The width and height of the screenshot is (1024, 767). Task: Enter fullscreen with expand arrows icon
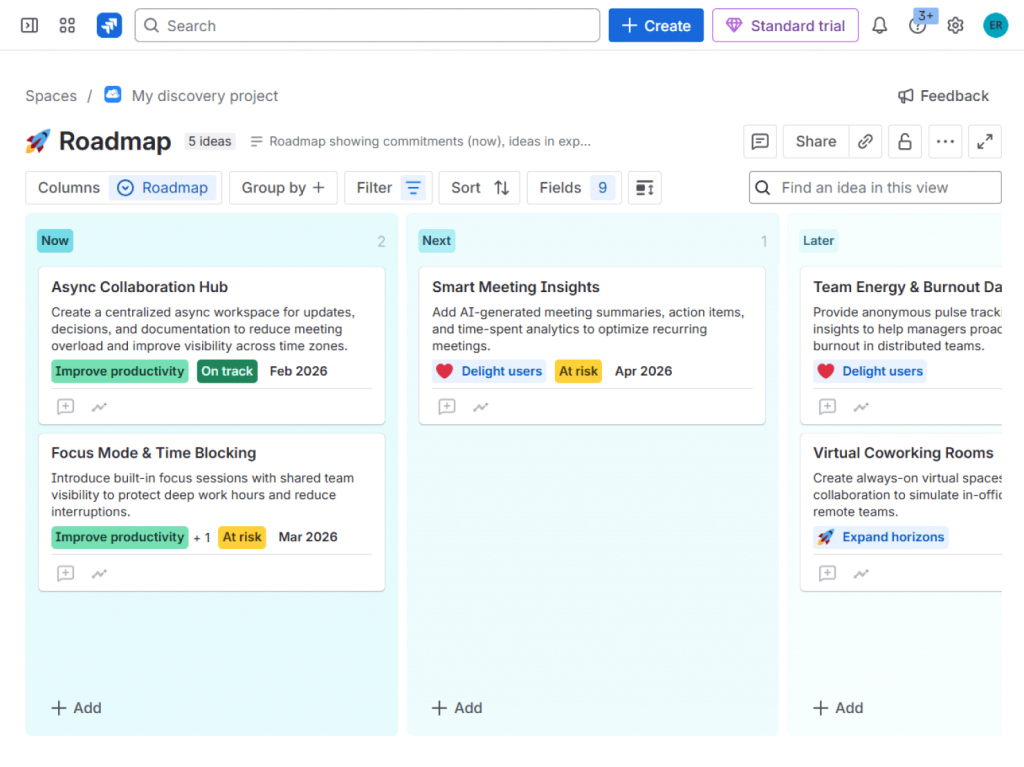[985, 141]
